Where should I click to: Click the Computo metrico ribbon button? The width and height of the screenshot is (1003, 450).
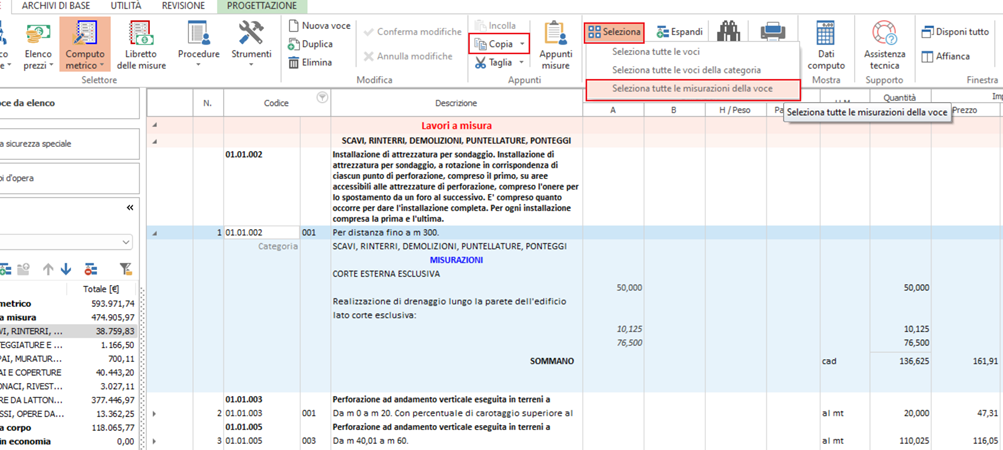[x=84, y=44]
